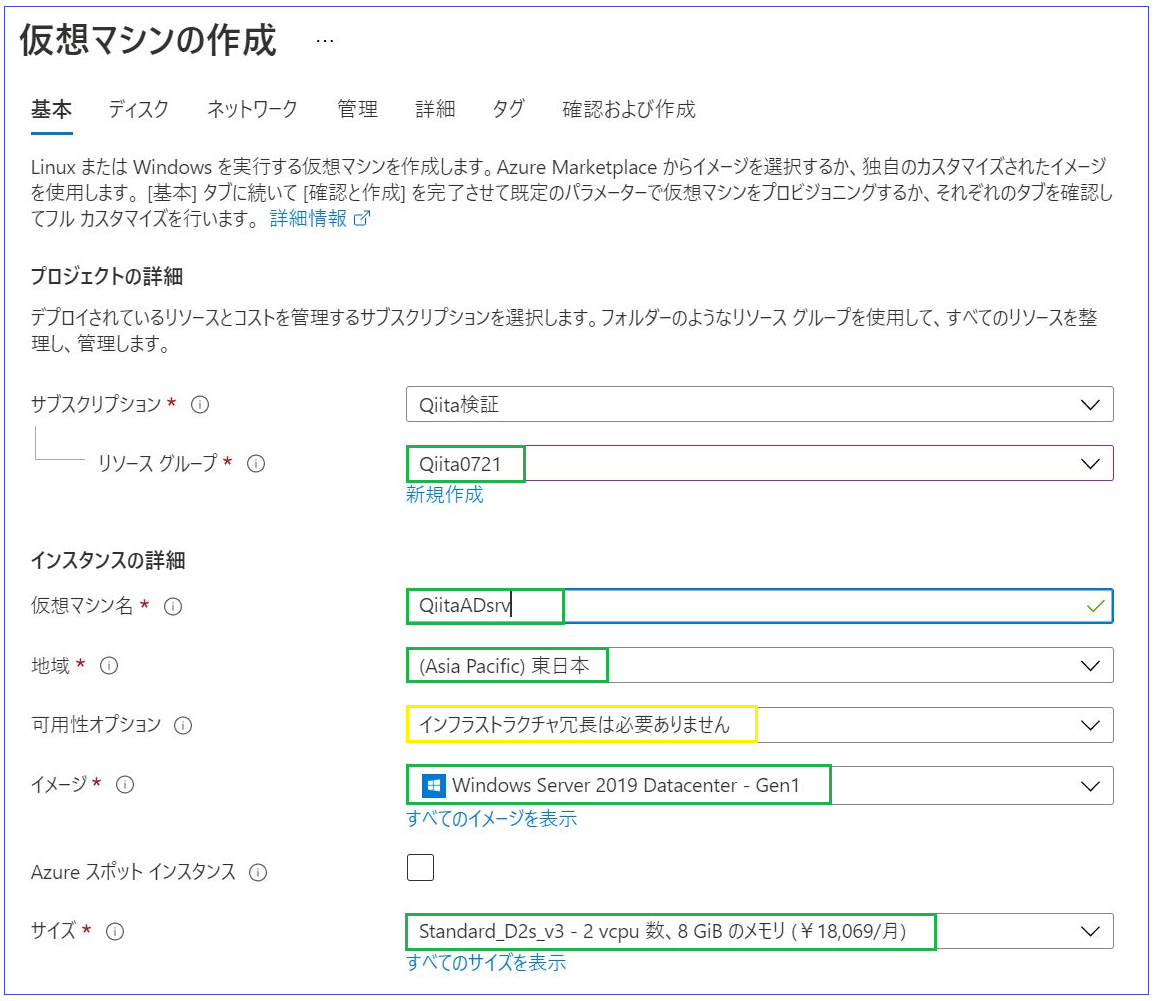This screenshot has height=1001, width=1154.
Task: Open the 詳細情報 link
Action: pyautogui.click(x=308, y=219)
